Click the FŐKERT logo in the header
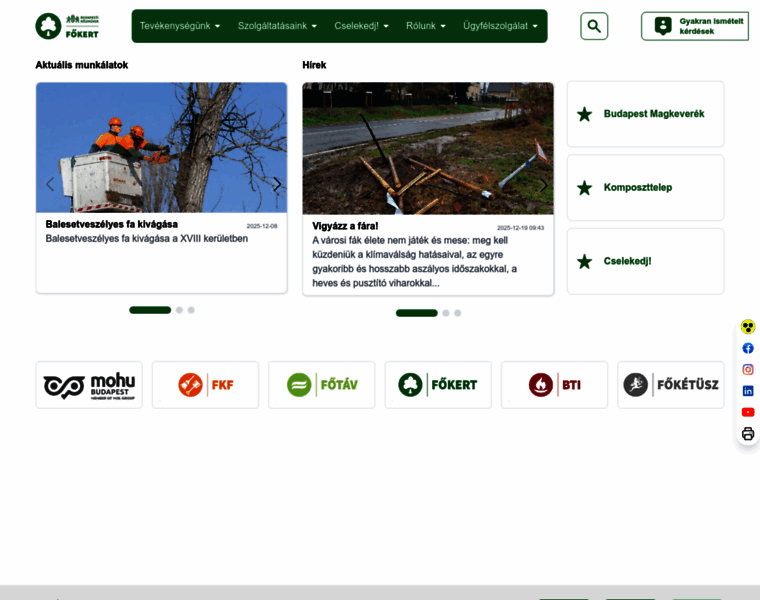This screenshot has height=600, width=760. tap(67, 26)
